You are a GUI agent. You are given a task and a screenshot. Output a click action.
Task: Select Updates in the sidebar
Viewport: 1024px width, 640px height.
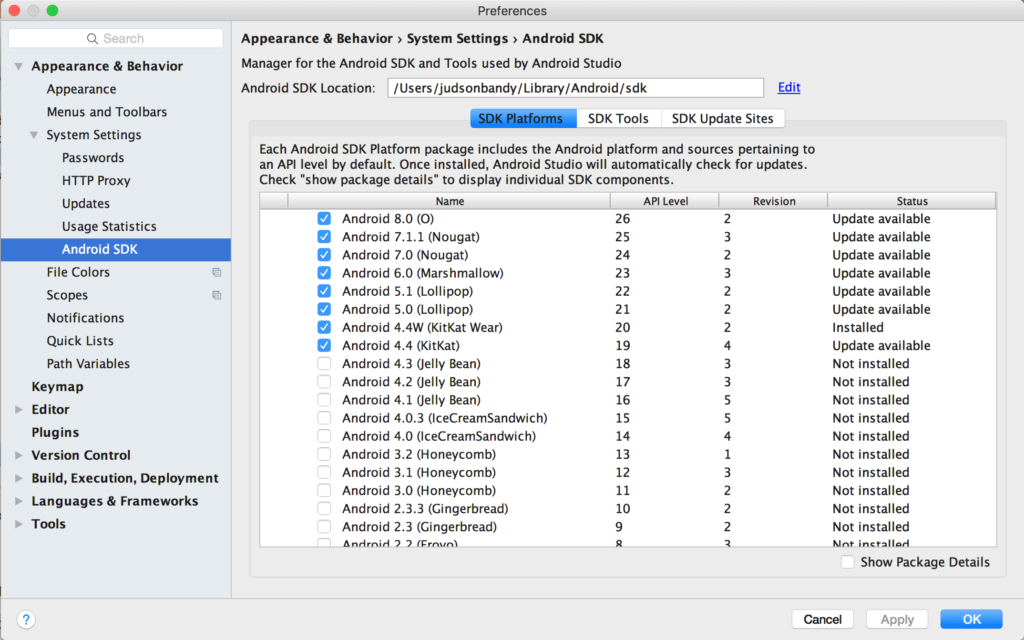pos(86,203)
